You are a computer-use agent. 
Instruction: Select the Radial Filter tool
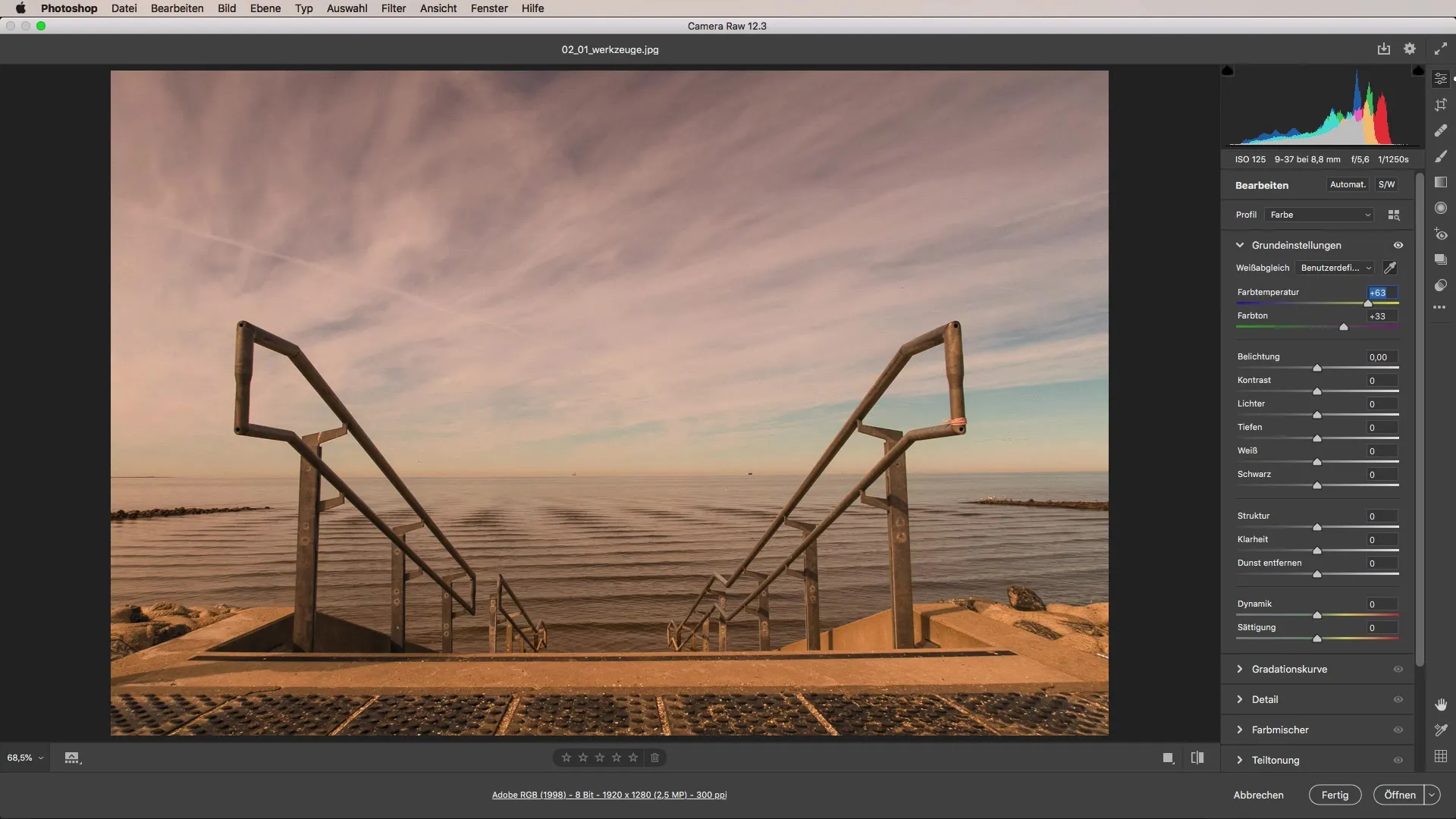point(1441,208)
